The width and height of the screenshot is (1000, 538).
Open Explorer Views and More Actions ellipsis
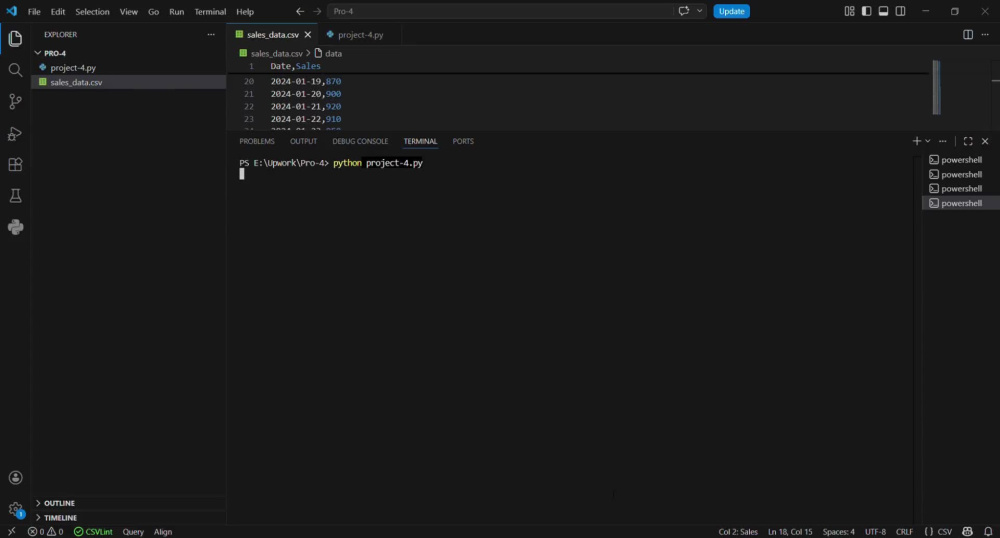click(x=211, y=34)
